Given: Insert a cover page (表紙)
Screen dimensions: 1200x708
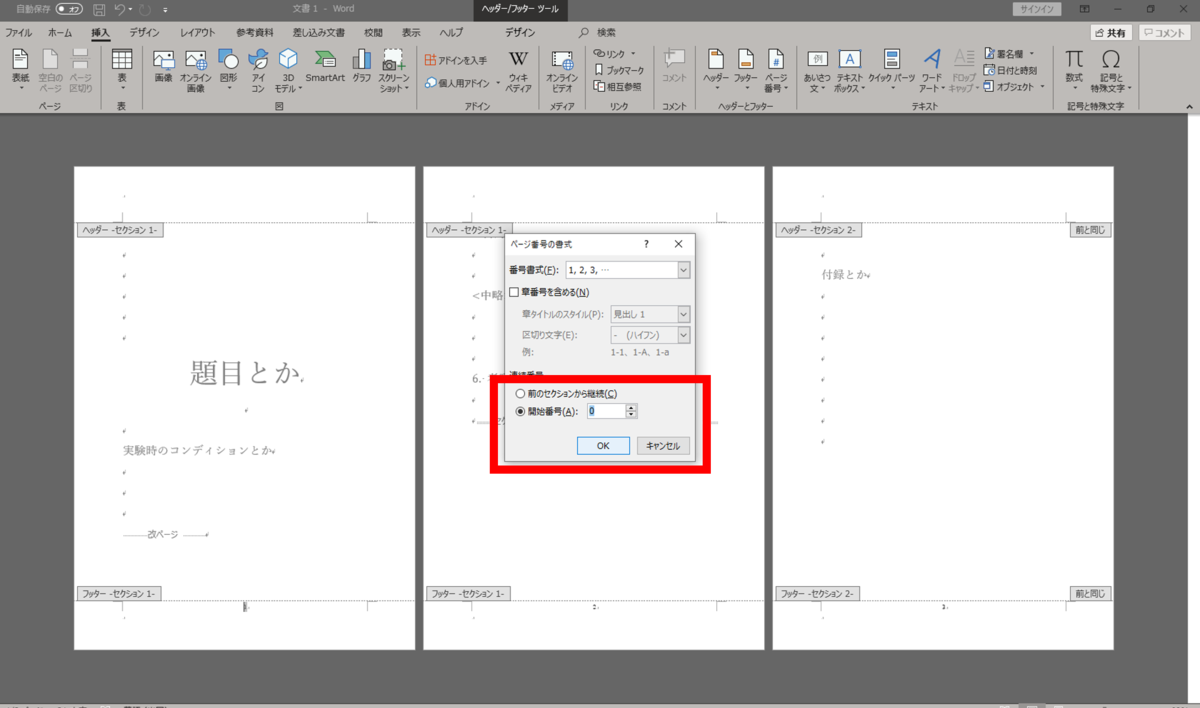Looking at the screenshot, I should click(x=20, y=70).
